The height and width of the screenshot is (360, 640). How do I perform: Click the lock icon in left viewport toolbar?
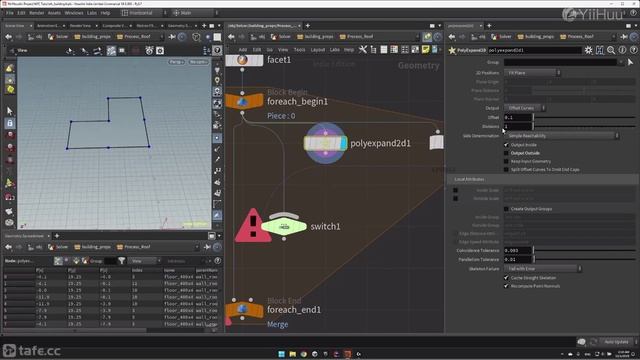pyautogui.click(x=10, y=123)
